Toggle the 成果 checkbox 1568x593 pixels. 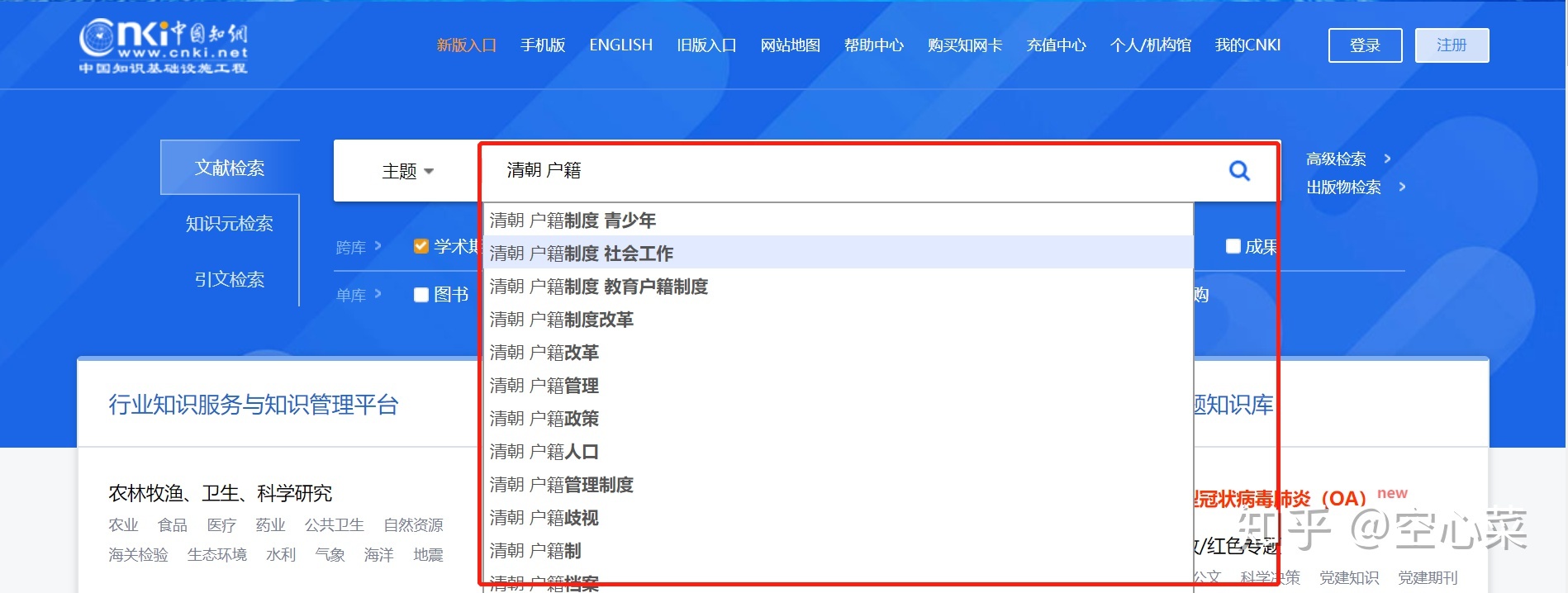tap(1233, 246)
